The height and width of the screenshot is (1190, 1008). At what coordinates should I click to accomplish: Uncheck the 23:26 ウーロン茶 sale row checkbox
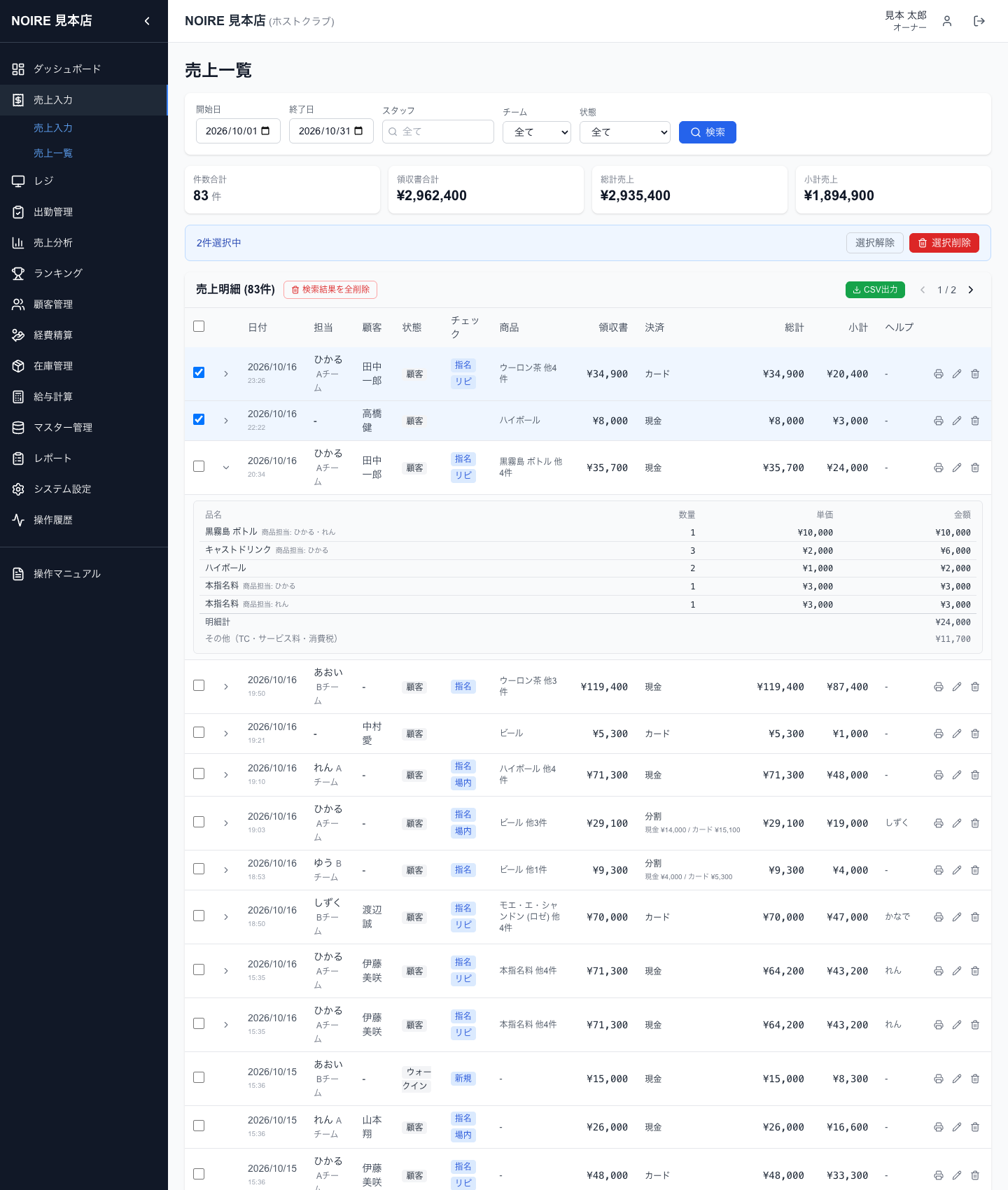tap(199, 372)
